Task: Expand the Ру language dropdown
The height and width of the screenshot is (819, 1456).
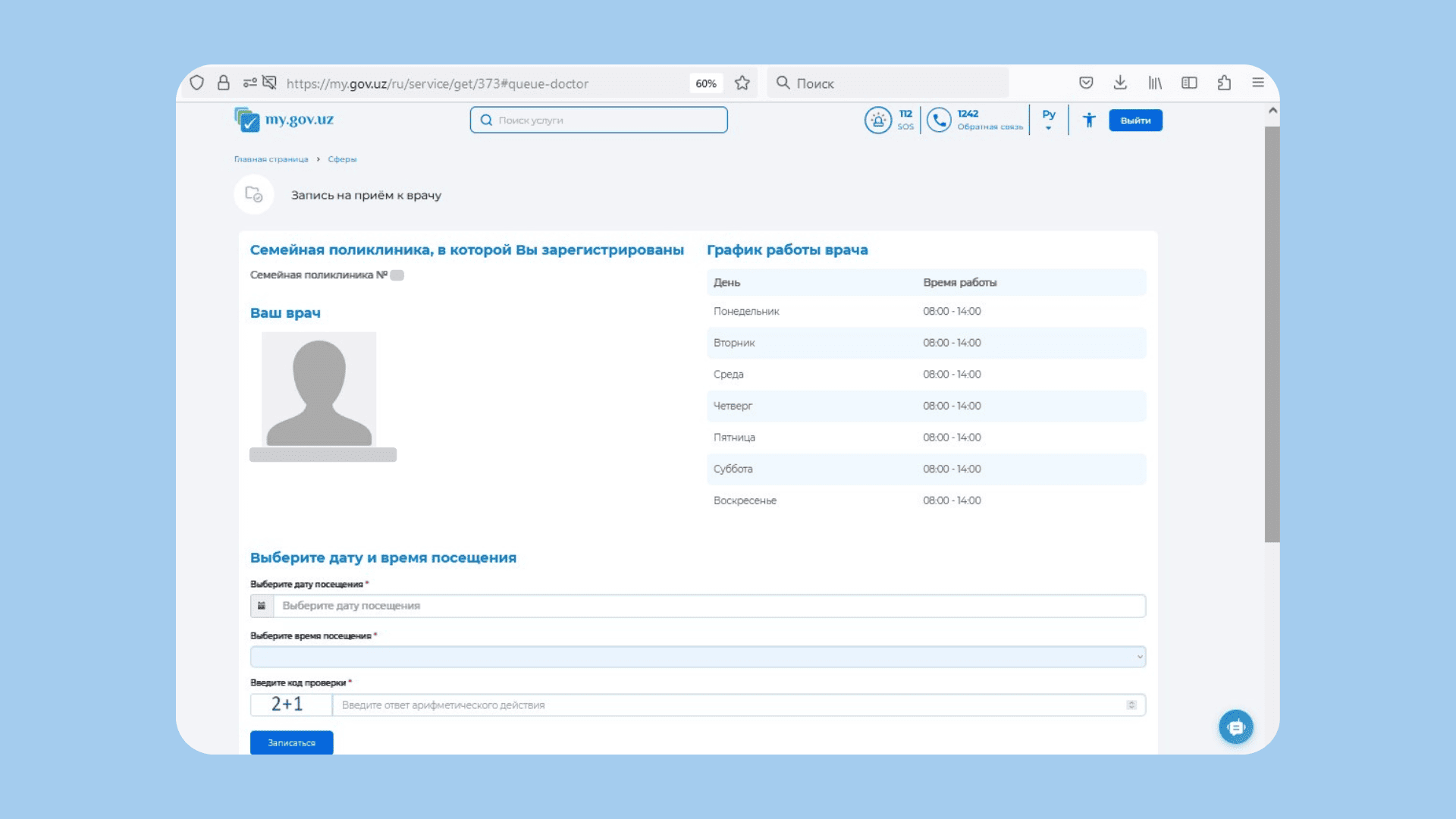Action: pos(1049,120)
